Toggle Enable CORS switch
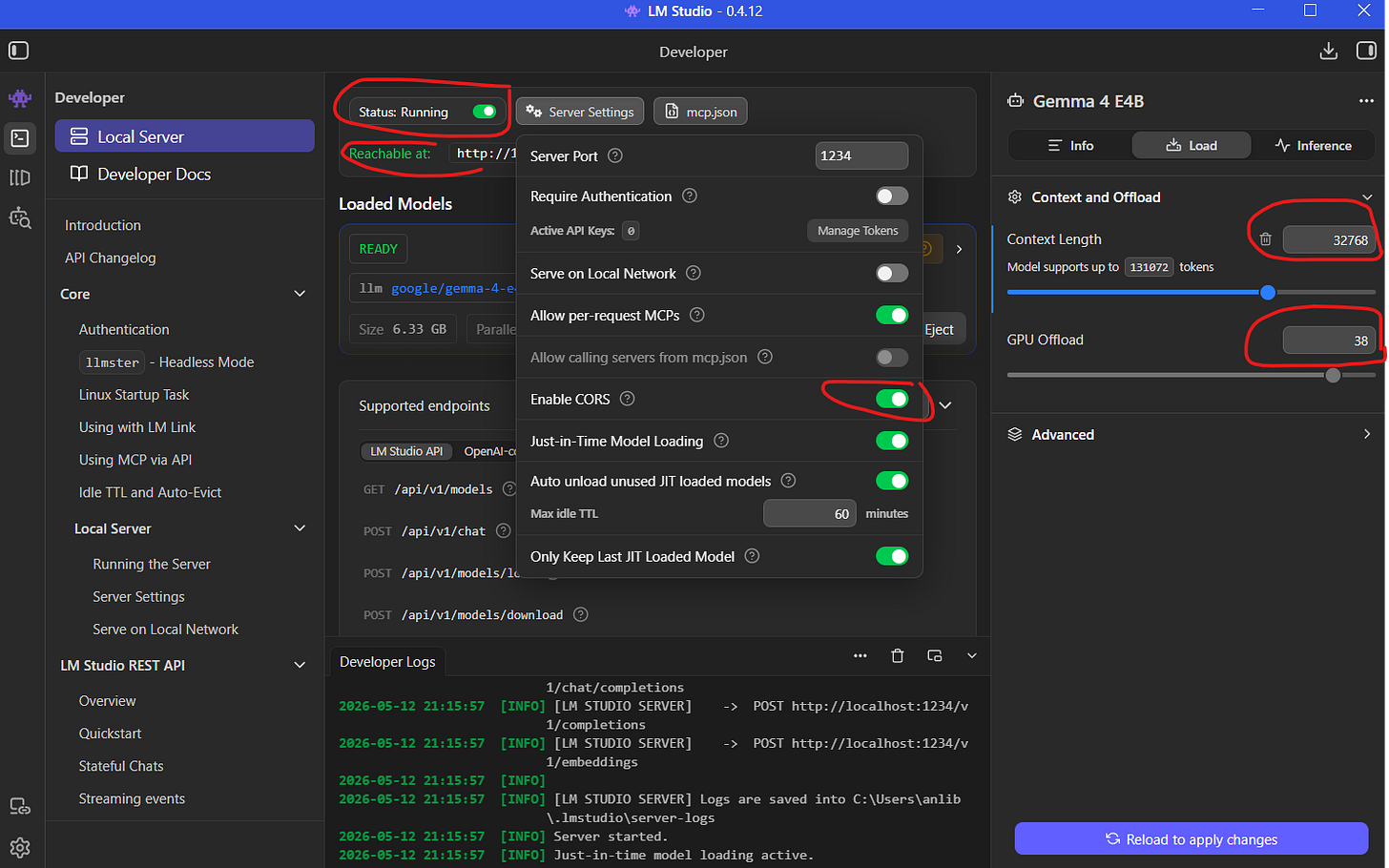 [892, 399]
